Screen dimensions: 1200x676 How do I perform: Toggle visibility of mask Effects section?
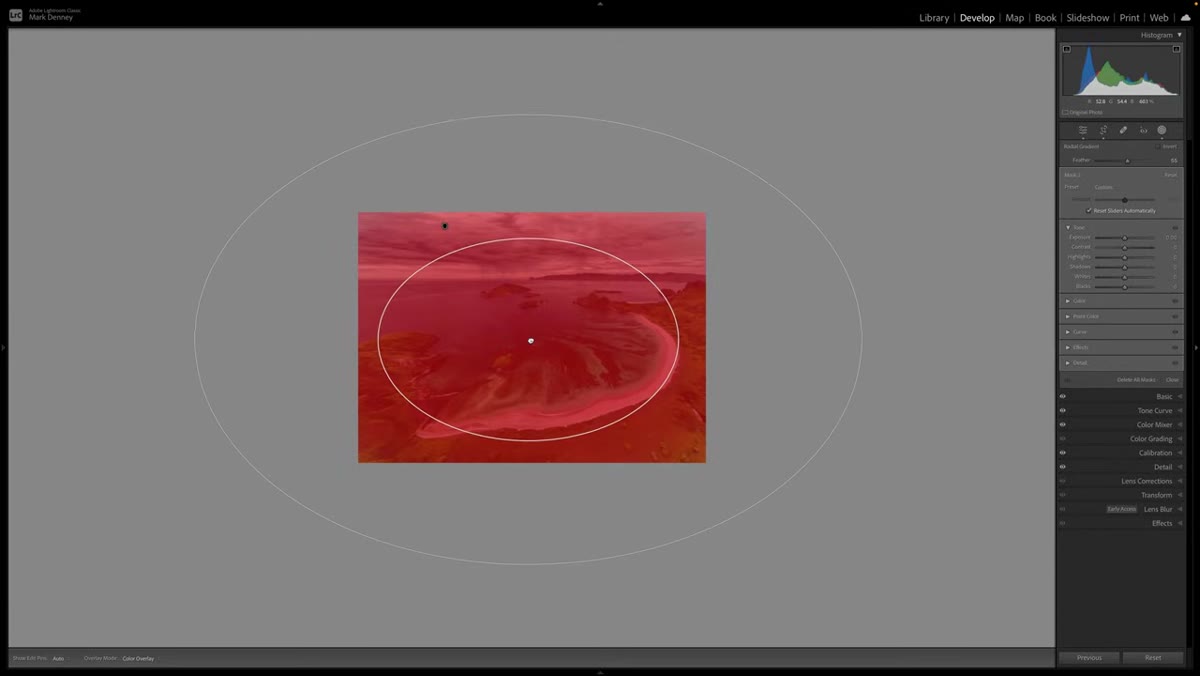pyautogui.click(x=1175, y=347)
